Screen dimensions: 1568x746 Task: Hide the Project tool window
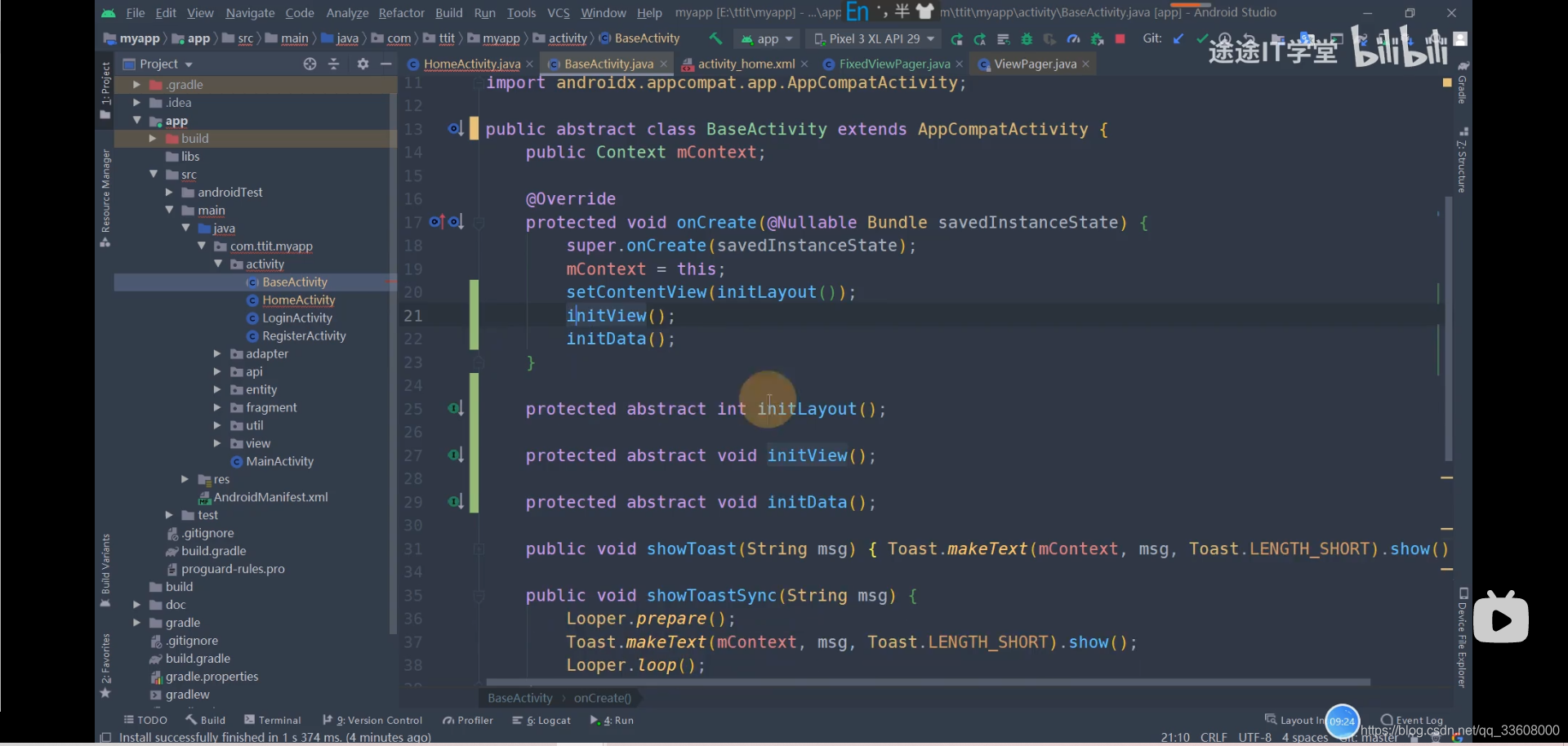(x=386, y=64)
